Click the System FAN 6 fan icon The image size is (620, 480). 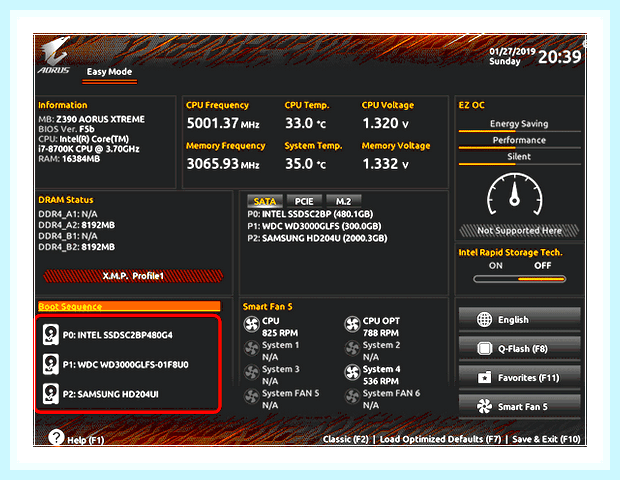click(x=352, y=397)
